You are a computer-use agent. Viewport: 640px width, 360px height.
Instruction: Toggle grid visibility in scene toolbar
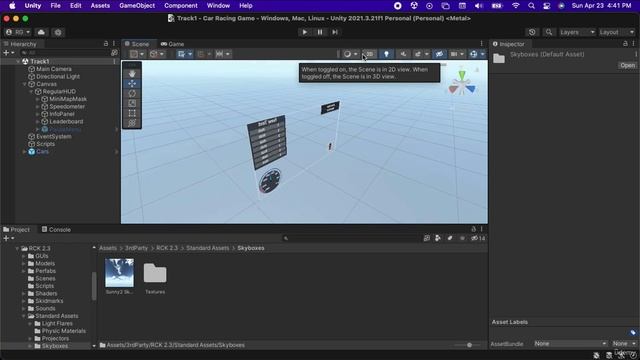181,54
